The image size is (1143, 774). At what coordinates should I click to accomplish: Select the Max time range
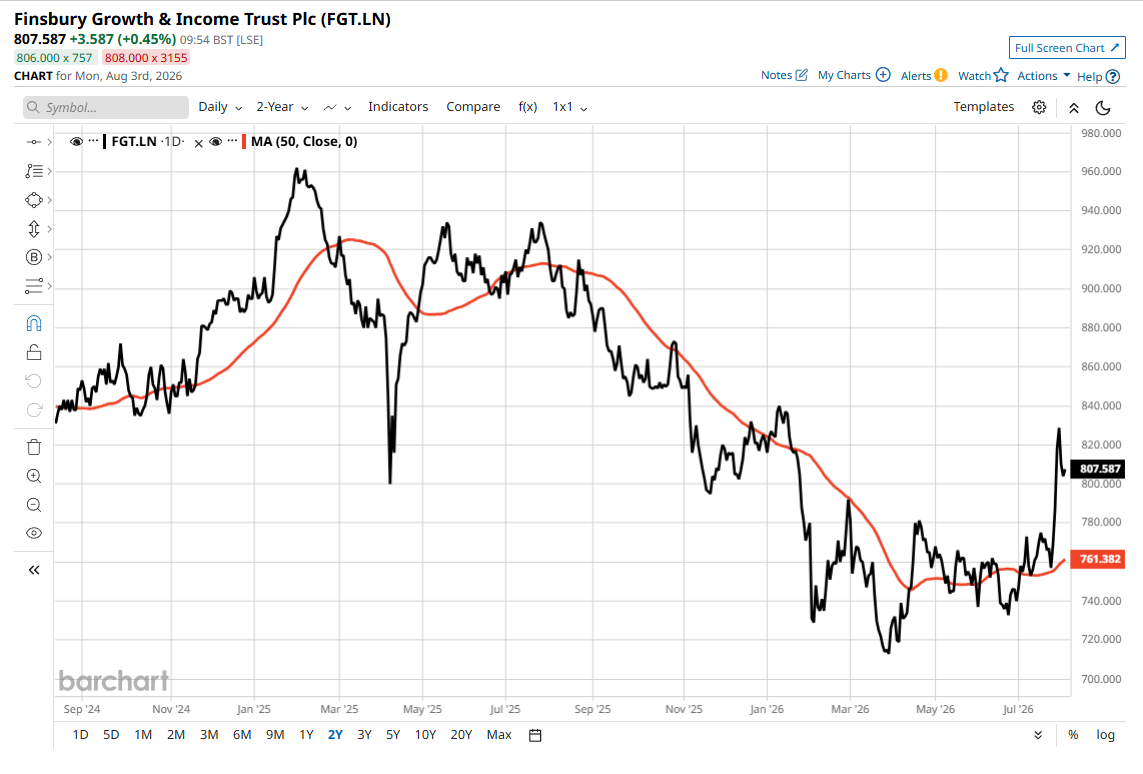pyautogui.click(x=499, y=735)
